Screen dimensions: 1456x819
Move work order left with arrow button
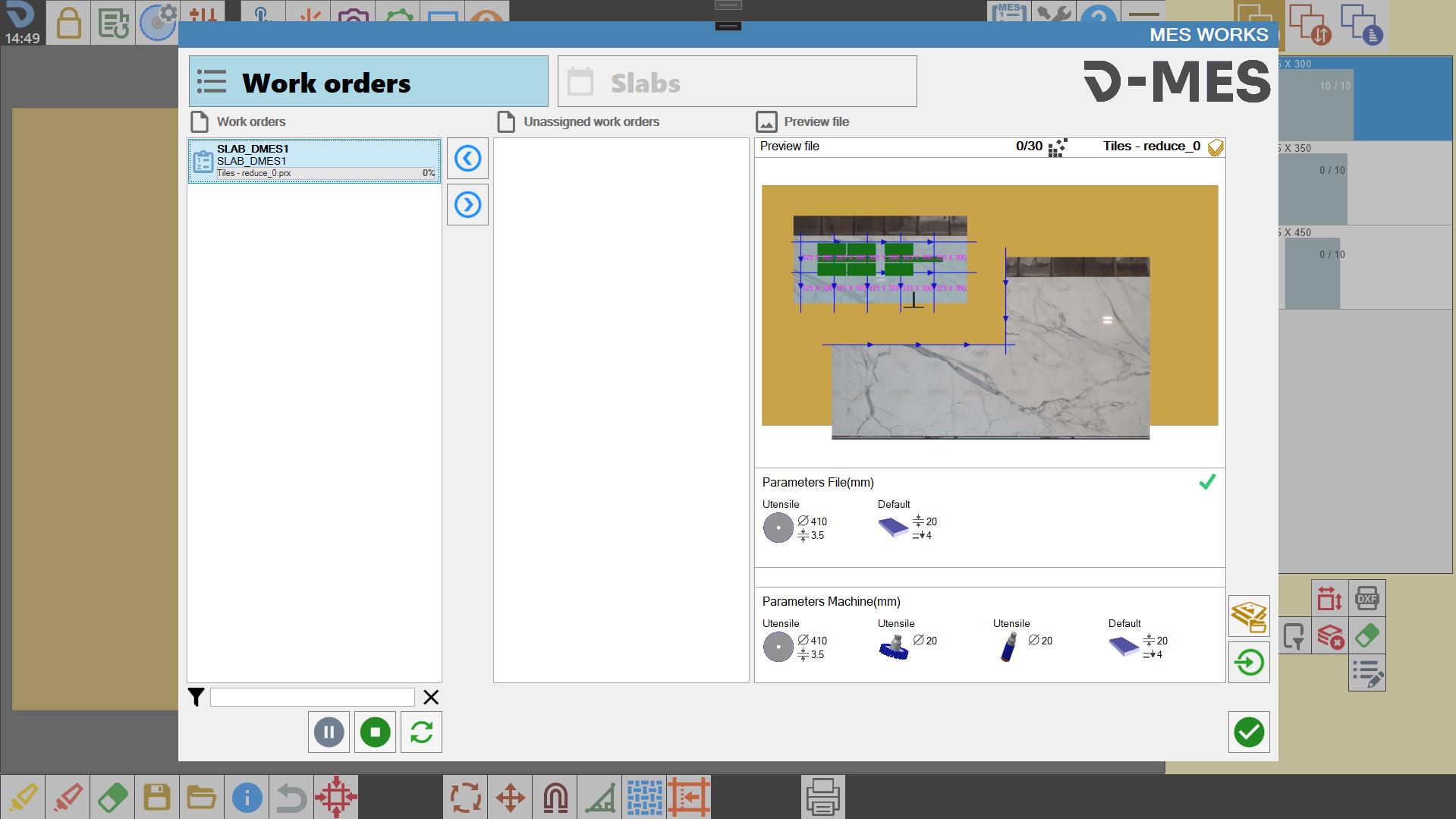[x=467, y=159]
